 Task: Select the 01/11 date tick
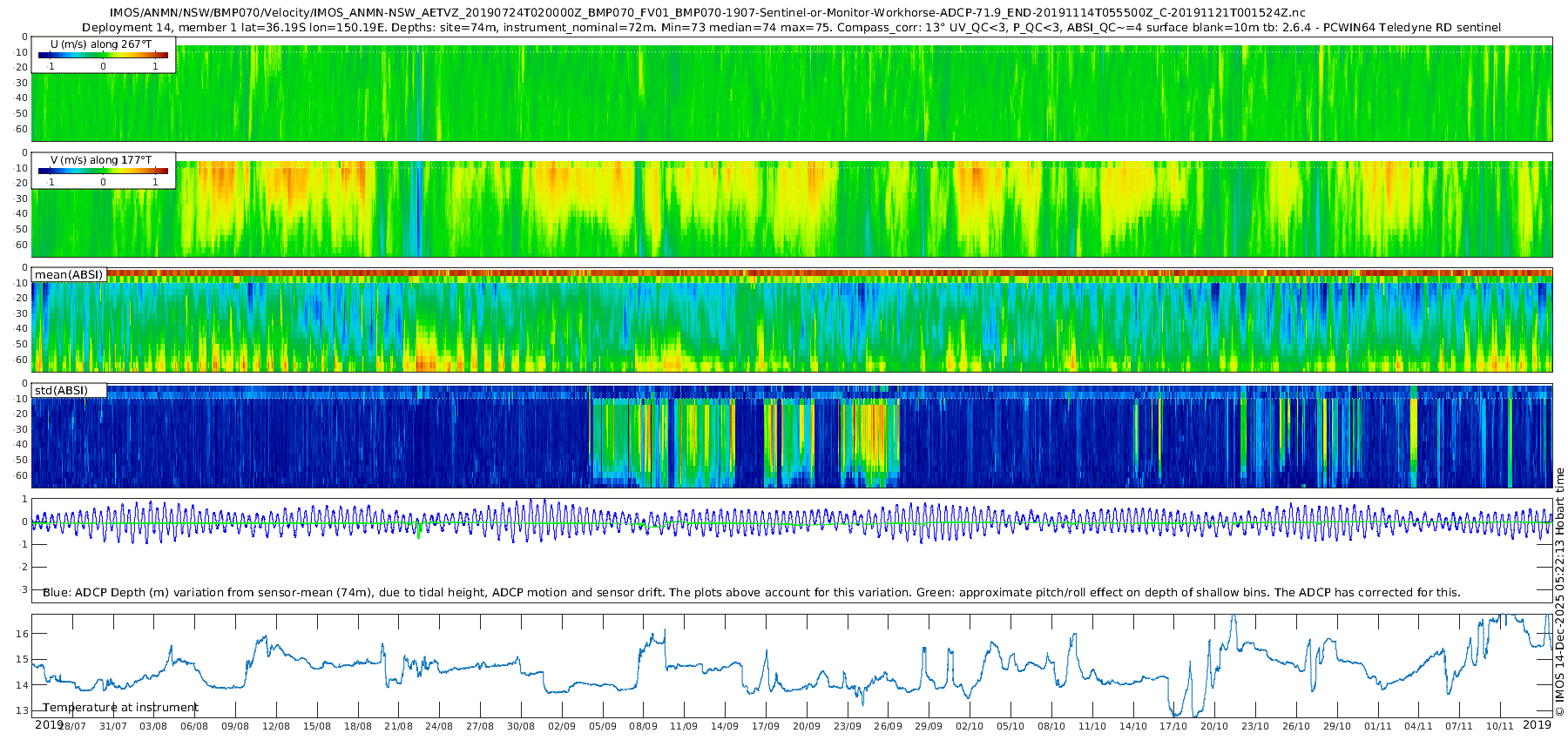(x=1378, y=727)
